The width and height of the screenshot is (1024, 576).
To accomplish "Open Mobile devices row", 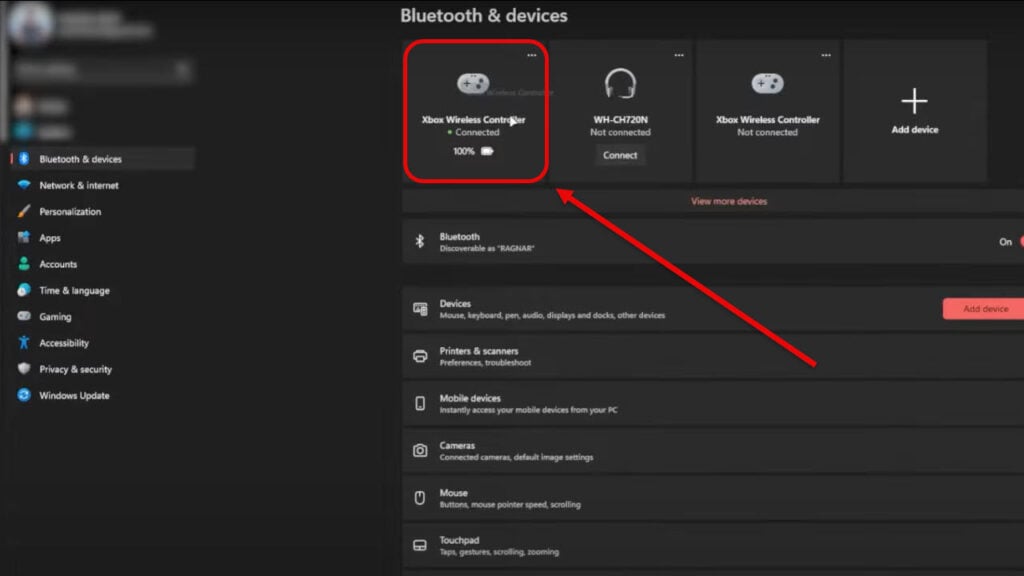I will point(713,404).
